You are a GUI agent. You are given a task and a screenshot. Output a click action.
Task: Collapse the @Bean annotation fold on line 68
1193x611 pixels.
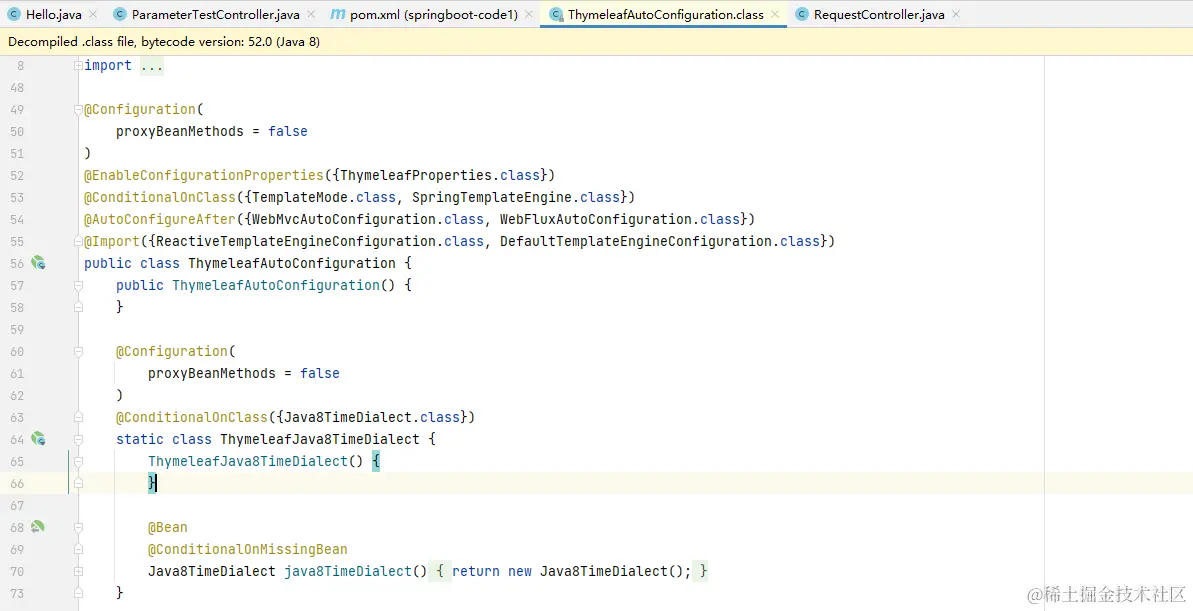click(x=78, y=527)
